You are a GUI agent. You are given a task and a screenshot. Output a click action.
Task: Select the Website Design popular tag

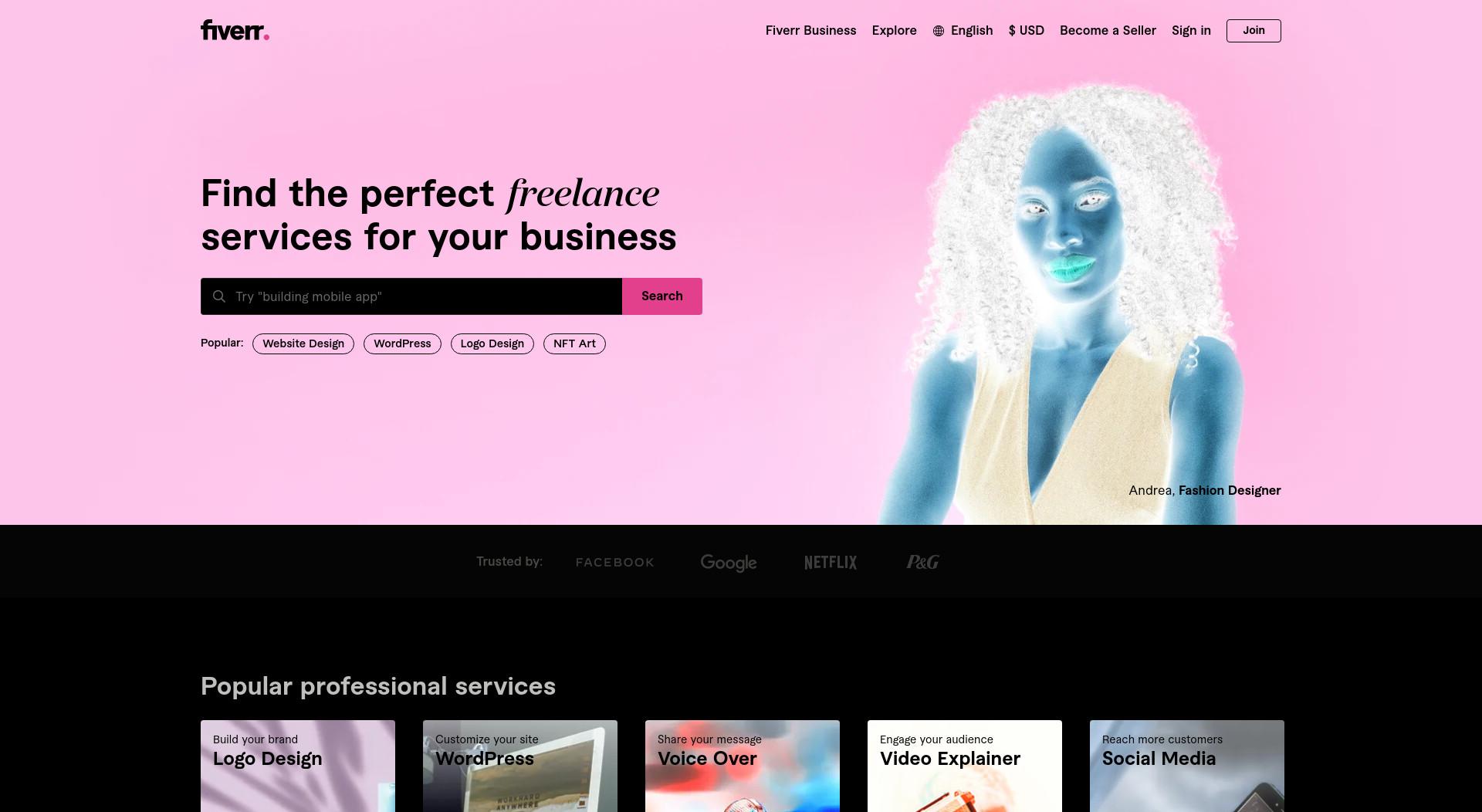click(x=303, y=343)
